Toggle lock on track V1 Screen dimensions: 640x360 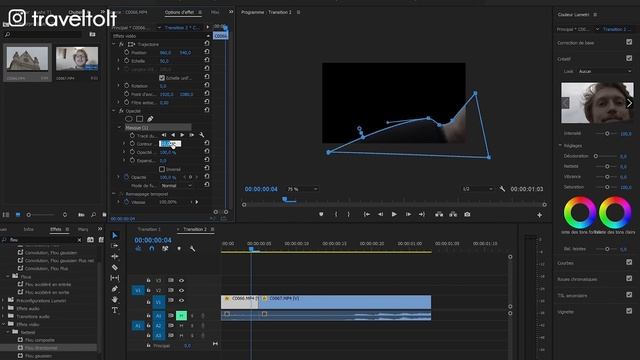click(149, 302)
